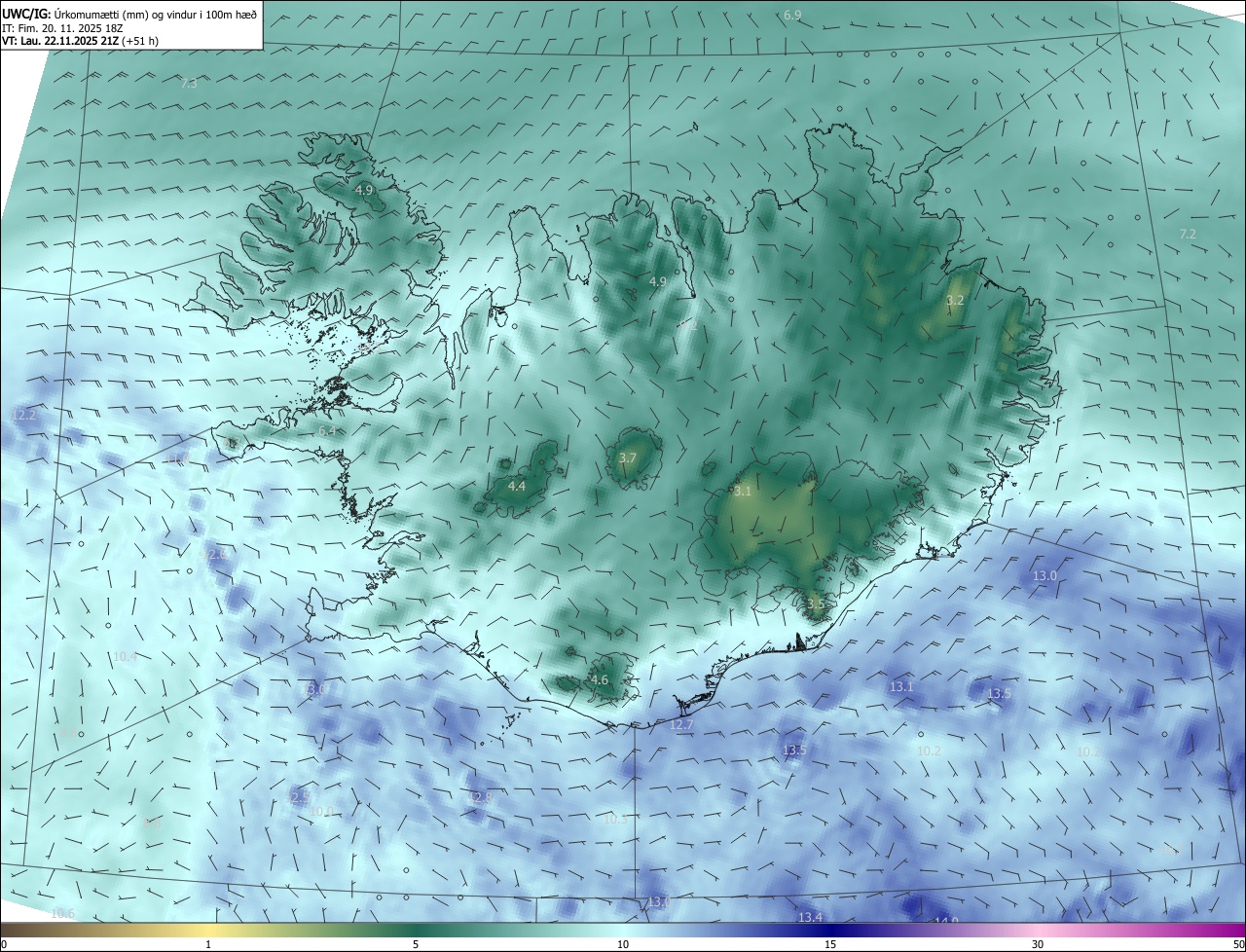The image size is (1246, 952).
Task: Click the 0 tick on the color scale
Action: pos(4,945)
